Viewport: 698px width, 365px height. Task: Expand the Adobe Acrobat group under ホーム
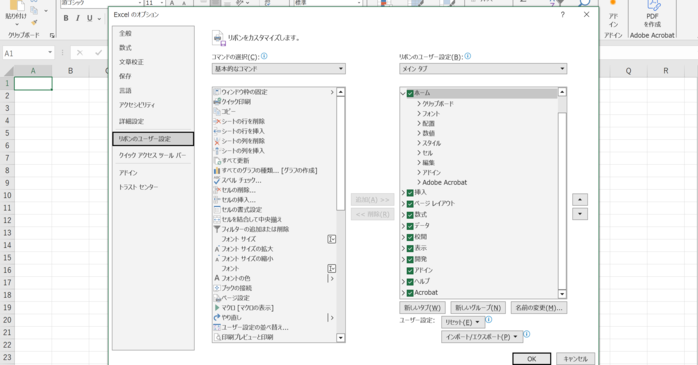tap(419, 182)
